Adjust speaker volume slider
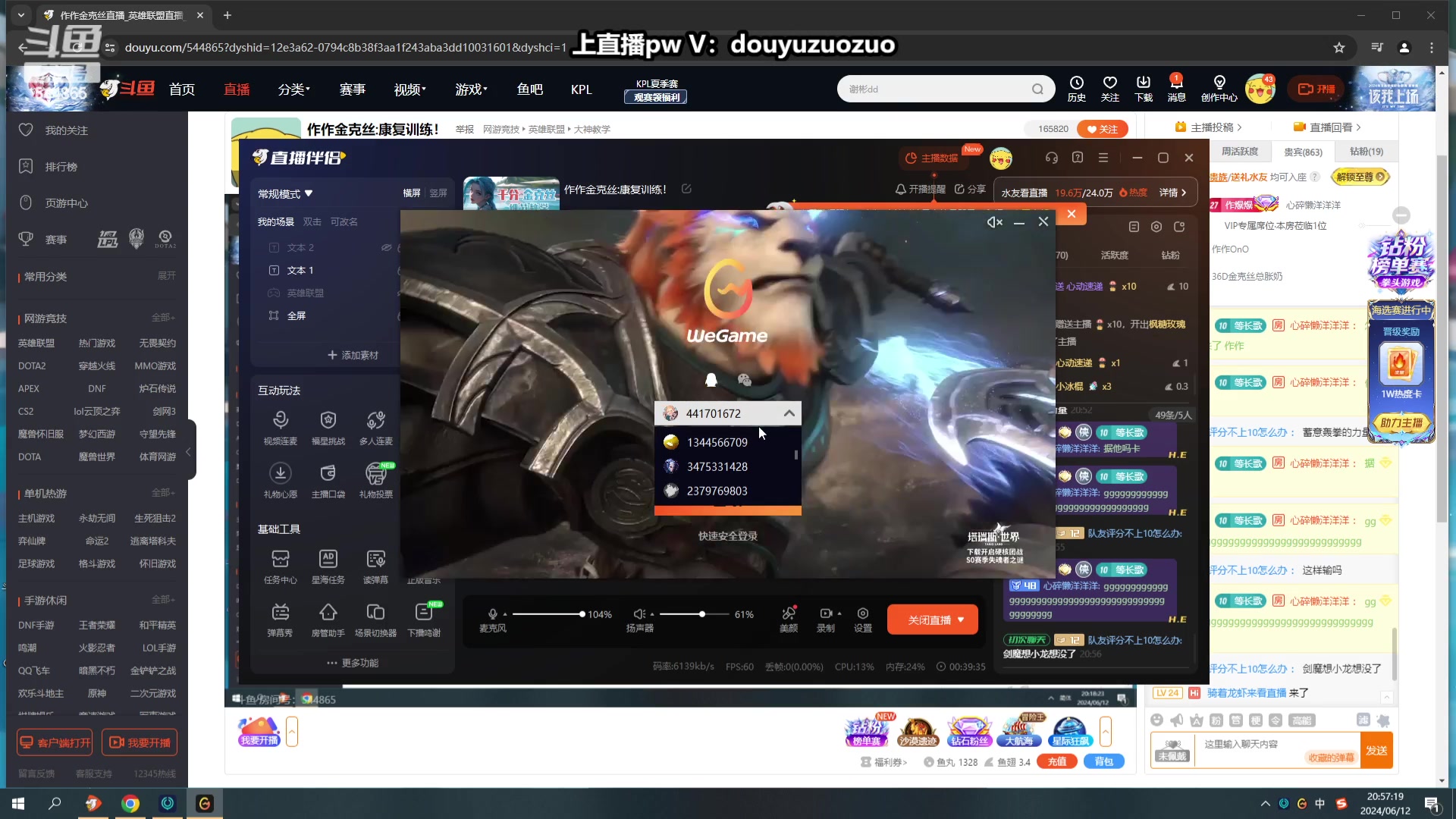The image size is (1456, 819). pos(693,614)
